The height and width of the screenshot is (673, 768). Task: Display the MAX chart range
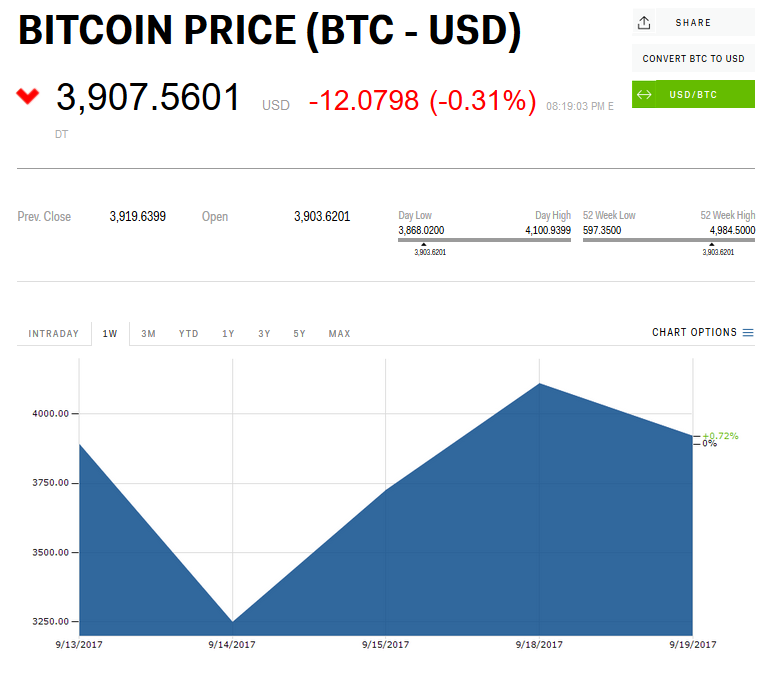click(x=340, y=334)
